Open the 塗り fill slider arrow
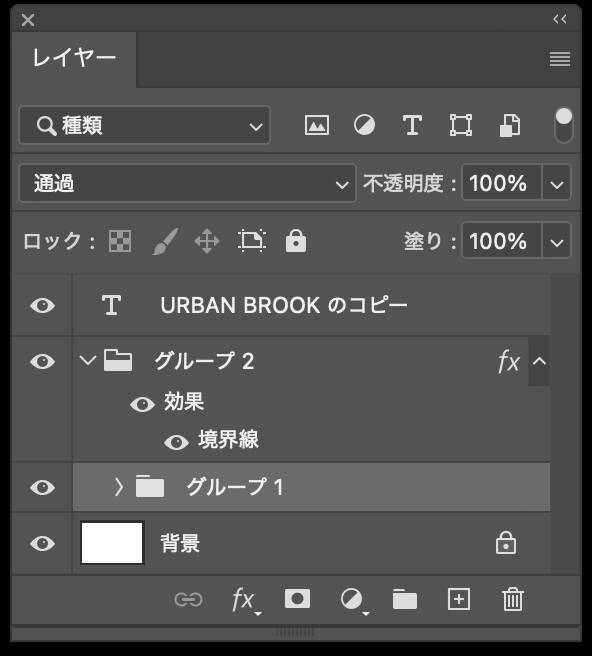Screen dimensions: 592x656 tap(557, 241)
